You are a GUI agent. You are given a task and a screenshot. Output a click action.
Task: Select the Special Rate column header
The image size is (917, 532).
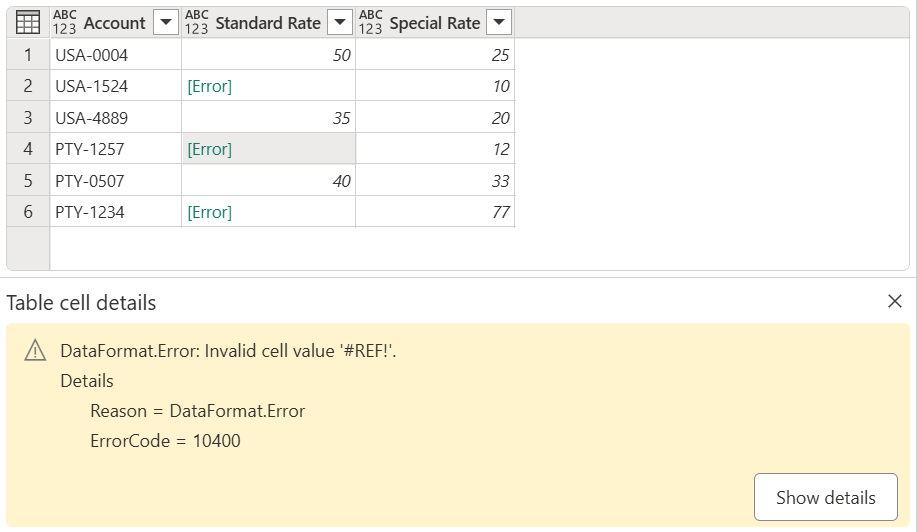(434, 22)
